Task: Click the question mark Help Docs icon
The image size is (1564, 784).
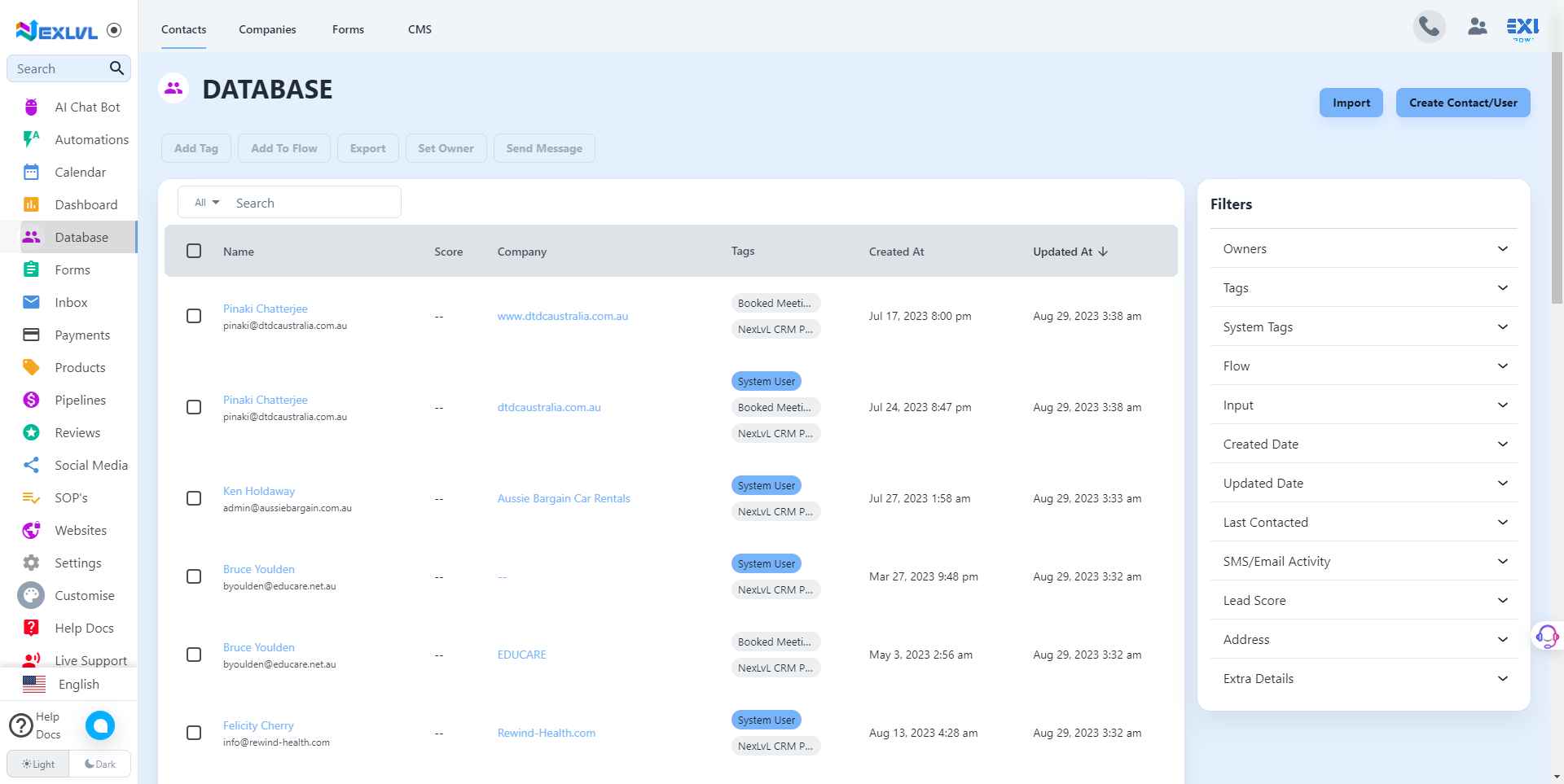Action: 20,725
